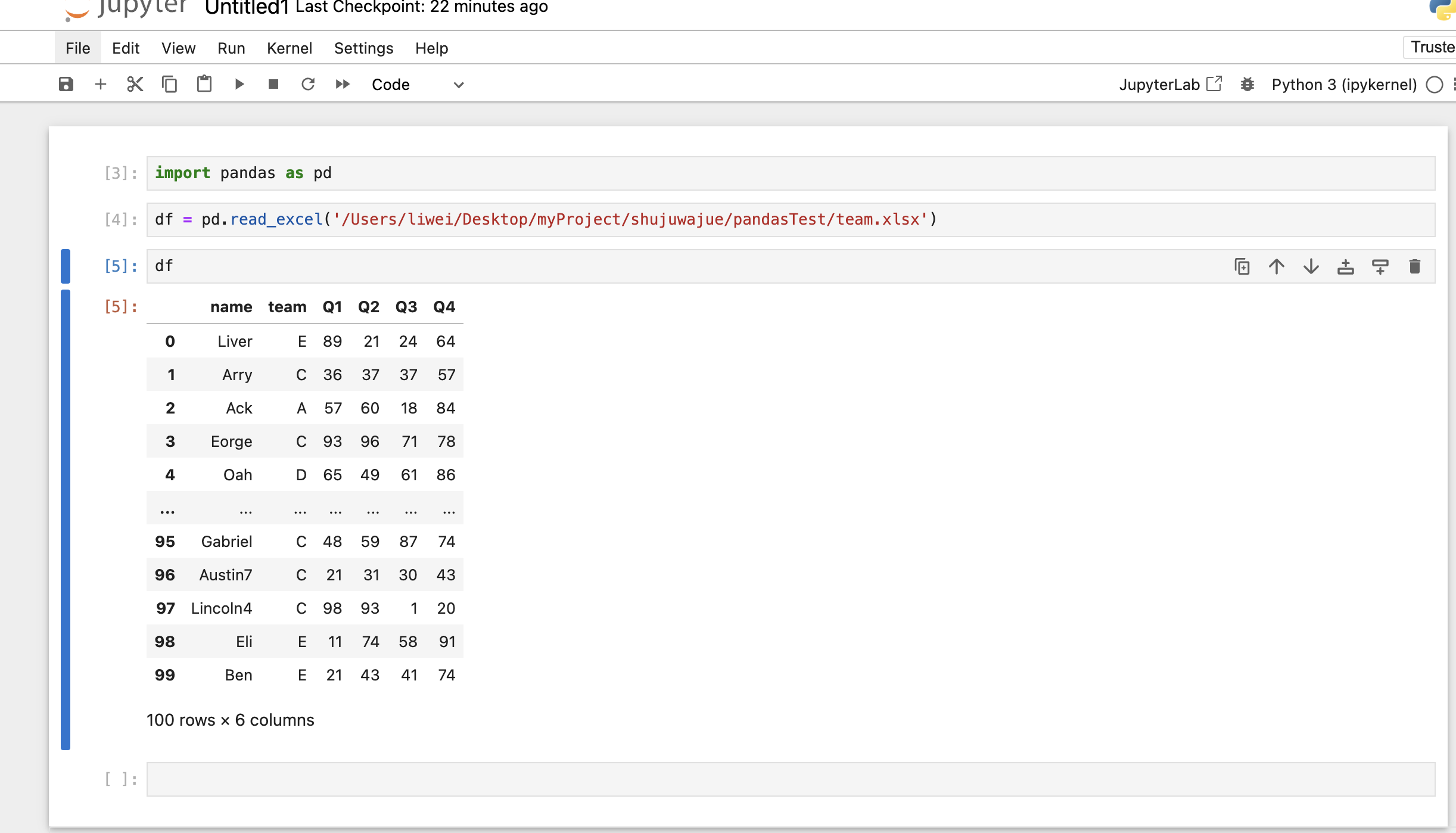Screen dimensions: 1456x833
Task: Open the Help menu
Action: tap(431, 48)
